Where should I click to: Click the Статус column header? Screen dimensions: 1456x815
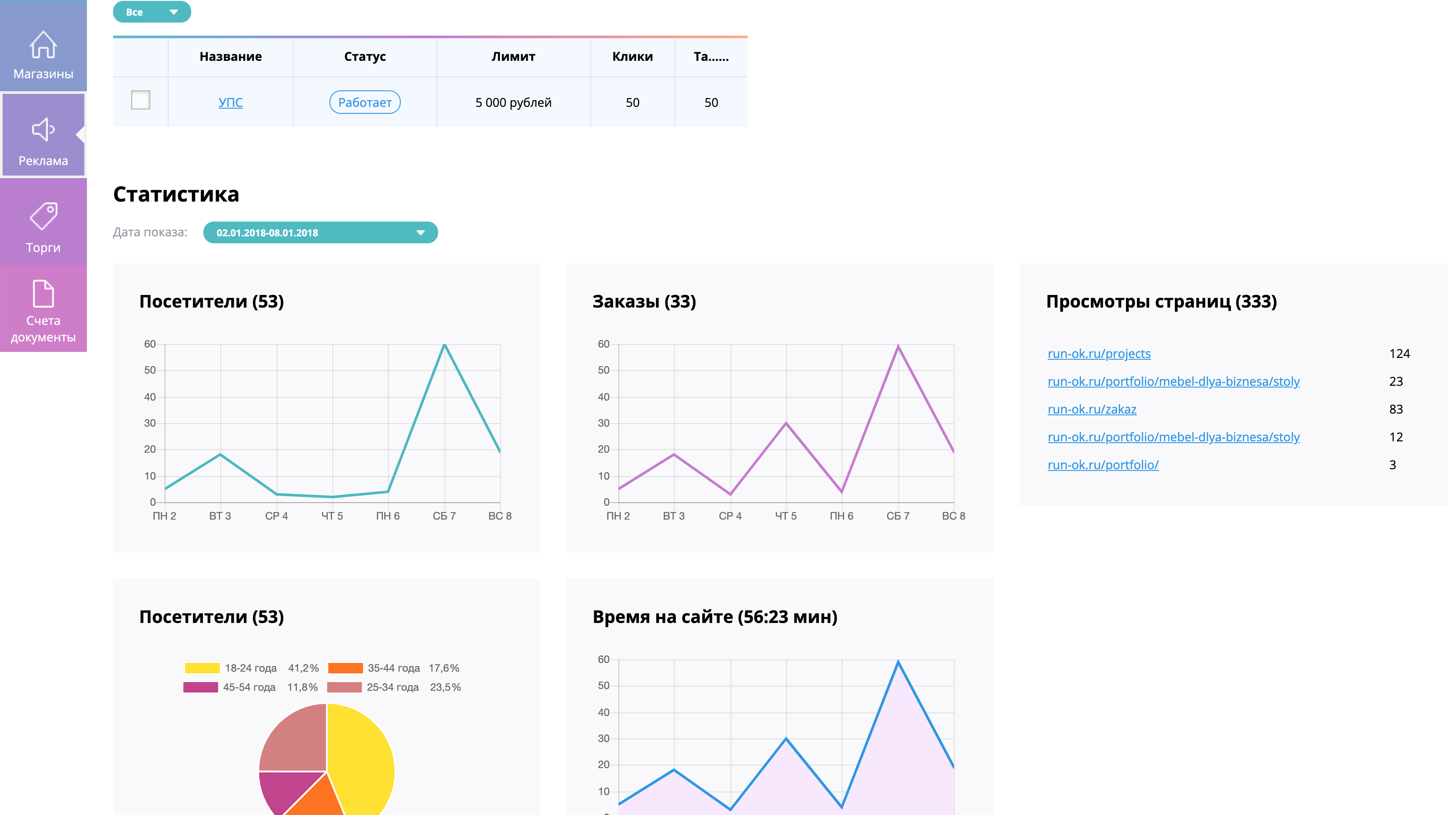pyautogui.click(x=365, y=56)
